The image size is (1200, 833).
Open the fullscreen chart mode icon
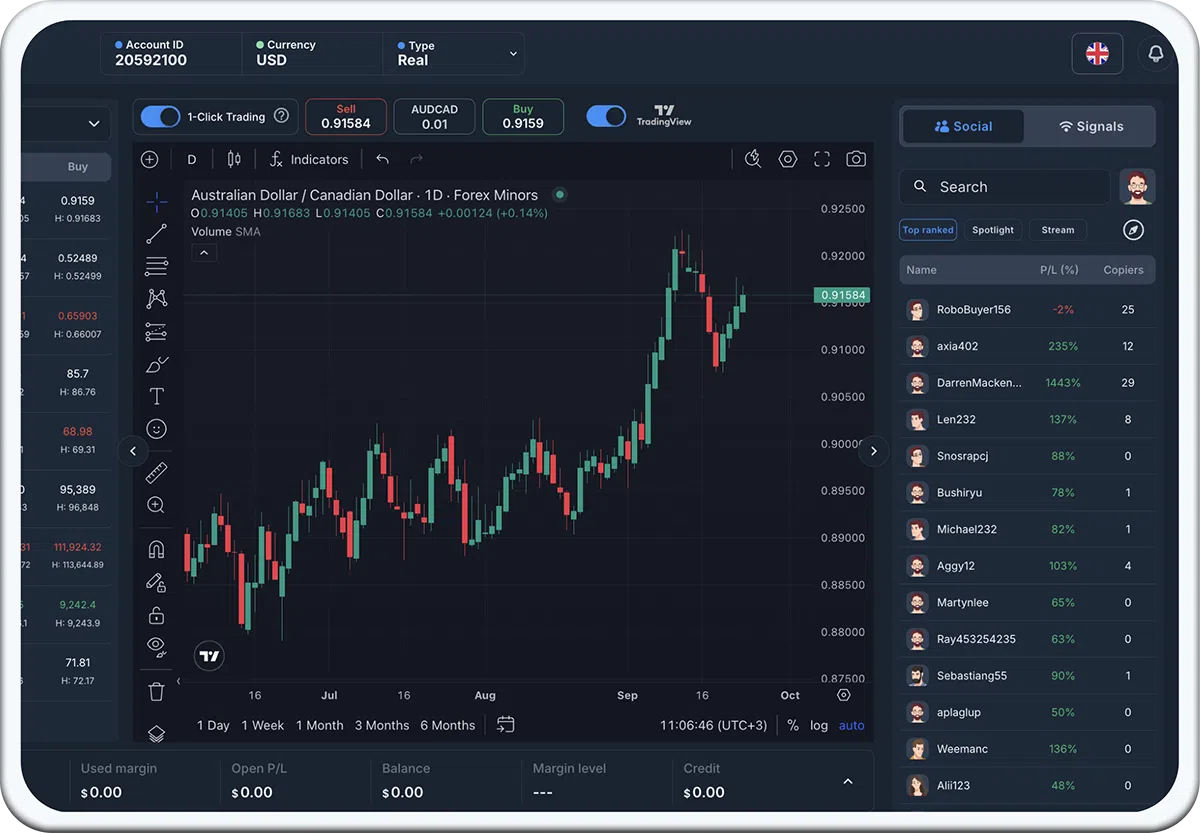(822, 159)
